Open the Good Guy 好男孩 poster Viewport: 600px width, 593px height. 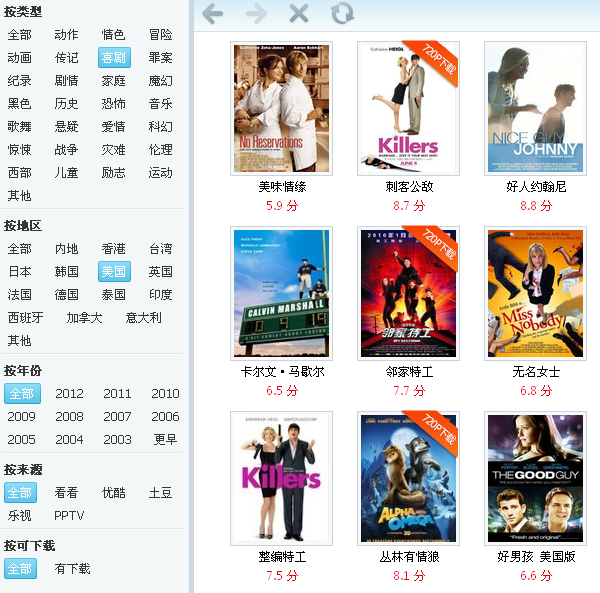[x=535, y=478]
